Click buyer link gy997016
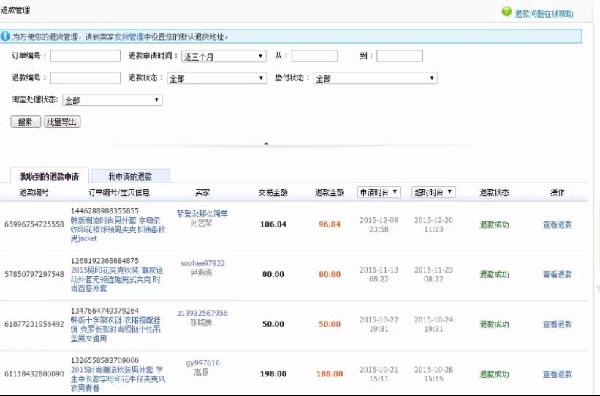The width and height of the screenshot is (600, 396). (202, 363)
